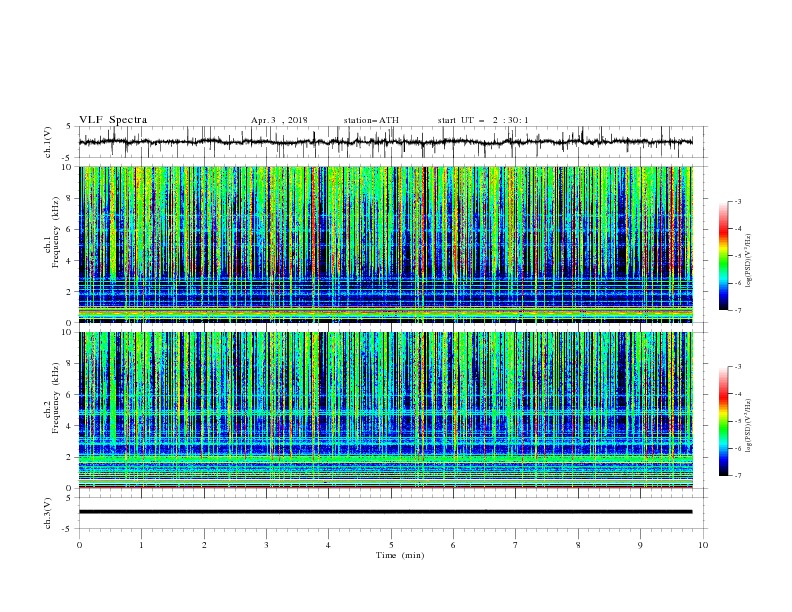This screenshot has width=792, height=612.
Task: Click time axis tick label "10"
Action: tap(703, 545)
